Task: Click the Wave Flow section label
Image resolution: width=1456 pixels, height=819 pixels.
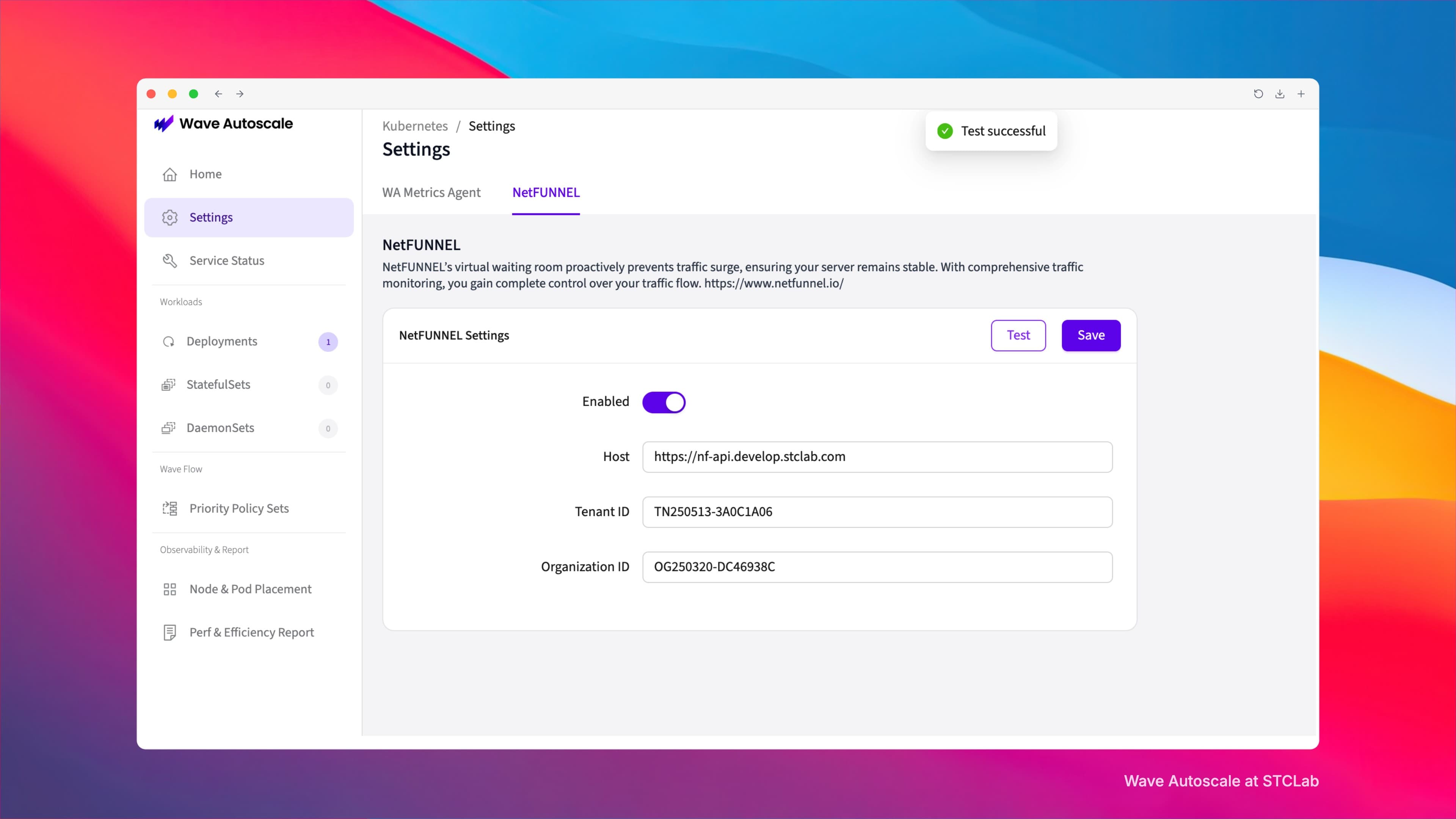Action: pos(181,469)
